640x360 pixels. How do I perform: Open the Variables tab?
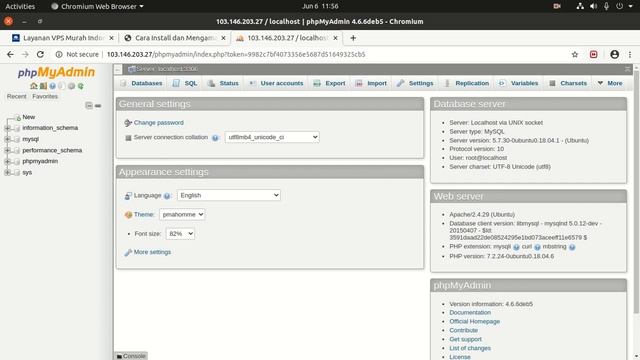point(518,83)
